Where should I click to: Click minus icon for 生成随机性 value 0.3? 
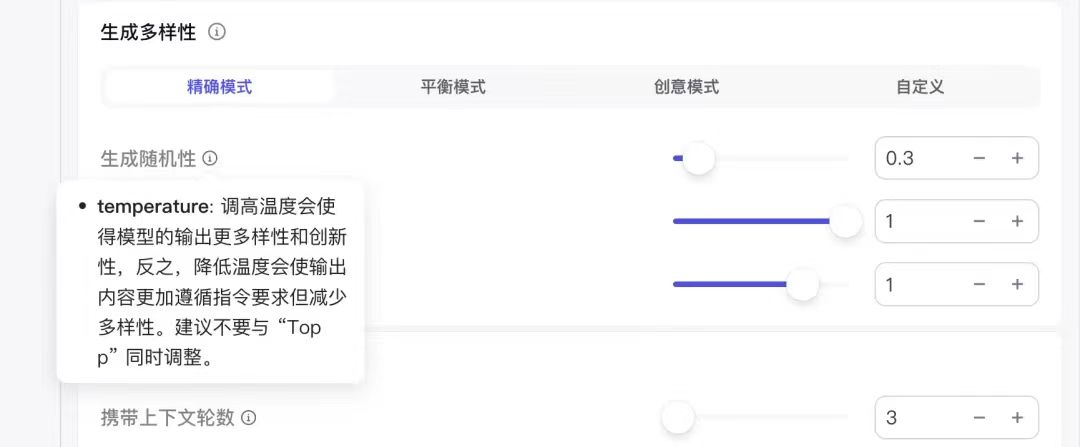click(x=979, y=158)
